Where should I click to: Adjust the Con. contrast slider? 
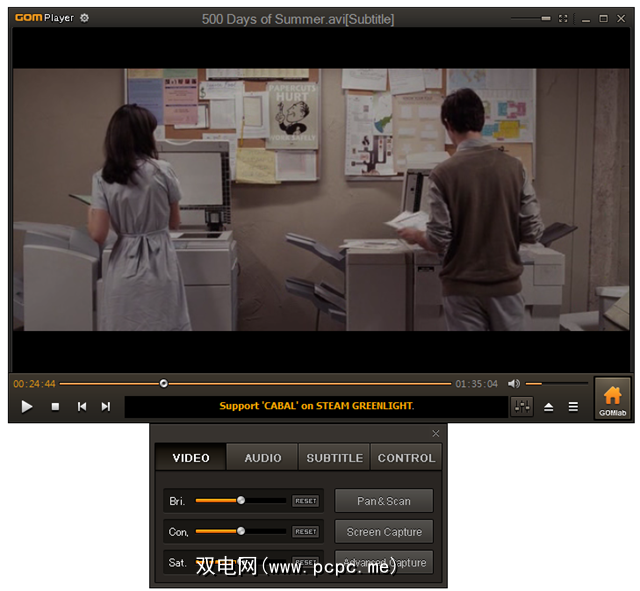click(241, 531)
